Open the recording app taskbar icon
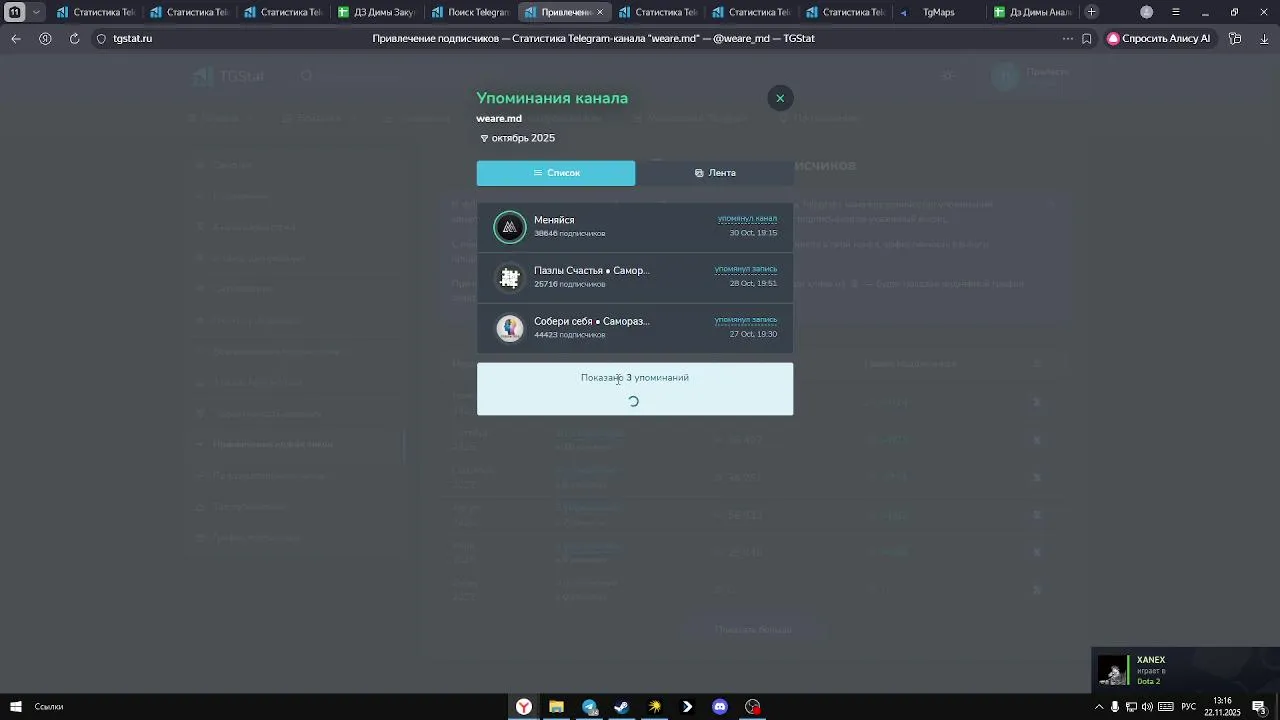Image resolution: width=1280 pixels, height=720 pixels. pos(753,707)
